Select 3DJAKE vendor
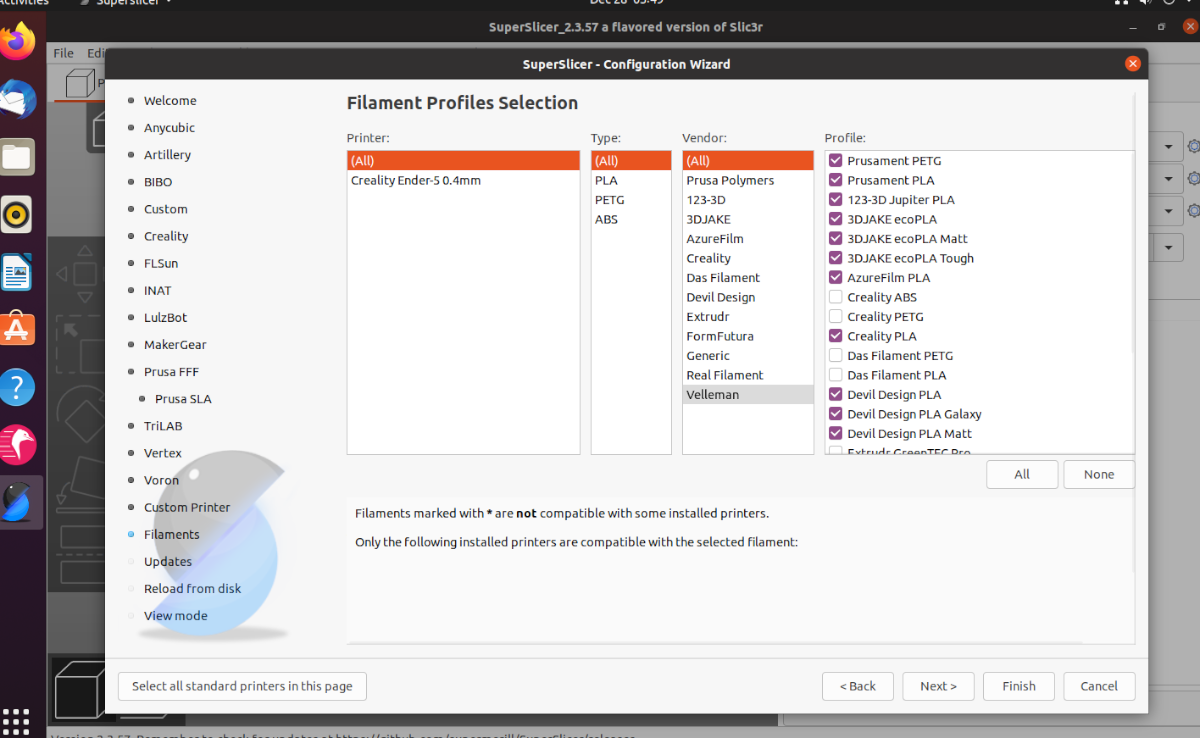The image size is (1200, 738). coord(748,219)
